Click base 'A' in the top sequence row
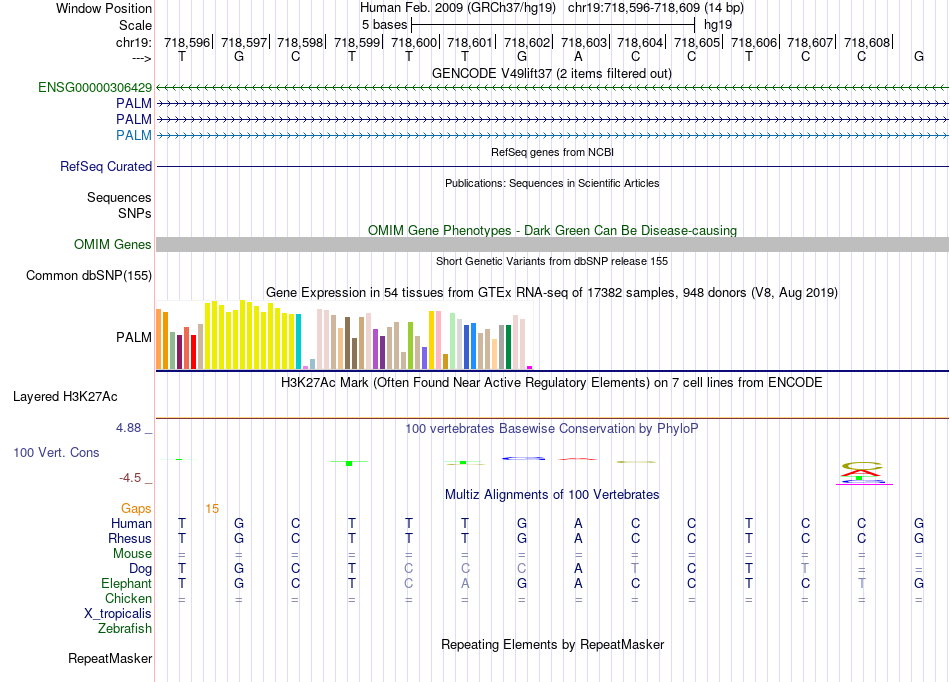Screen dimensions: 950x682 [x=578, y=57]
